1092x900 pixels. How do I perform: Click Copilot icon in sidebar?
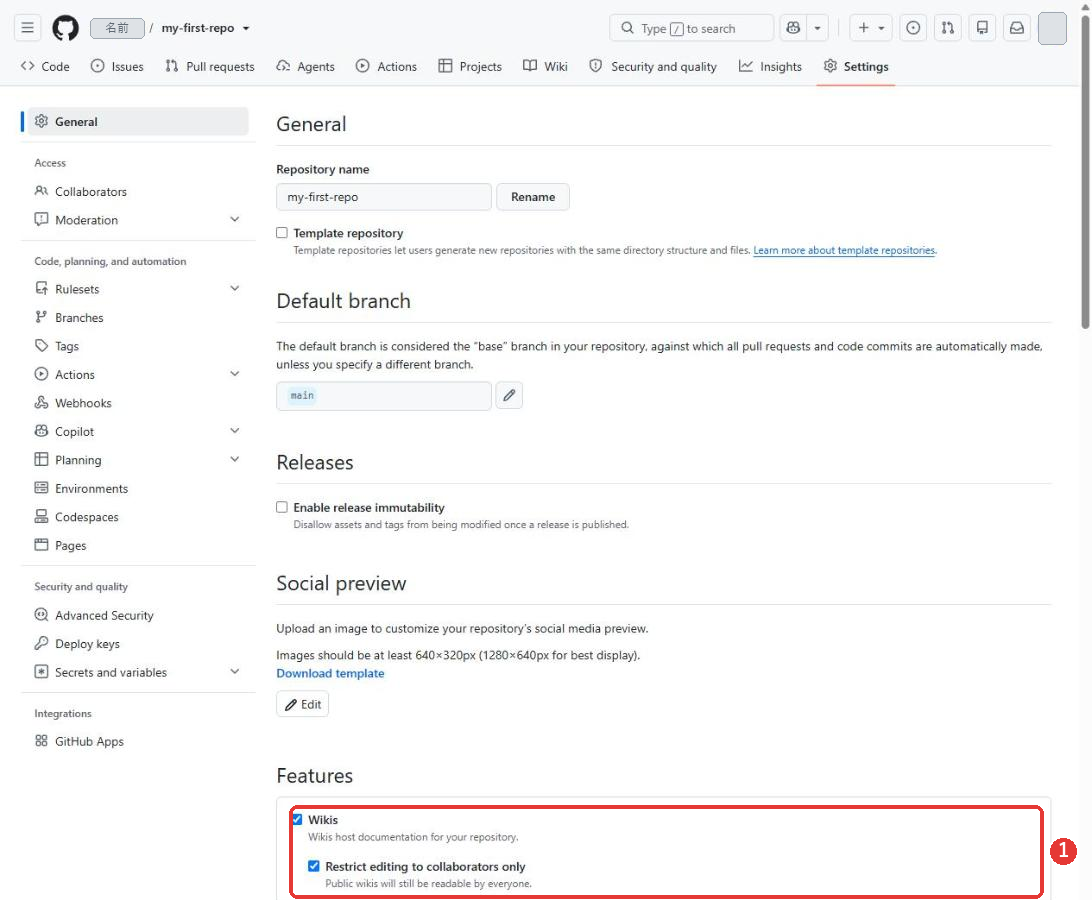42,431
